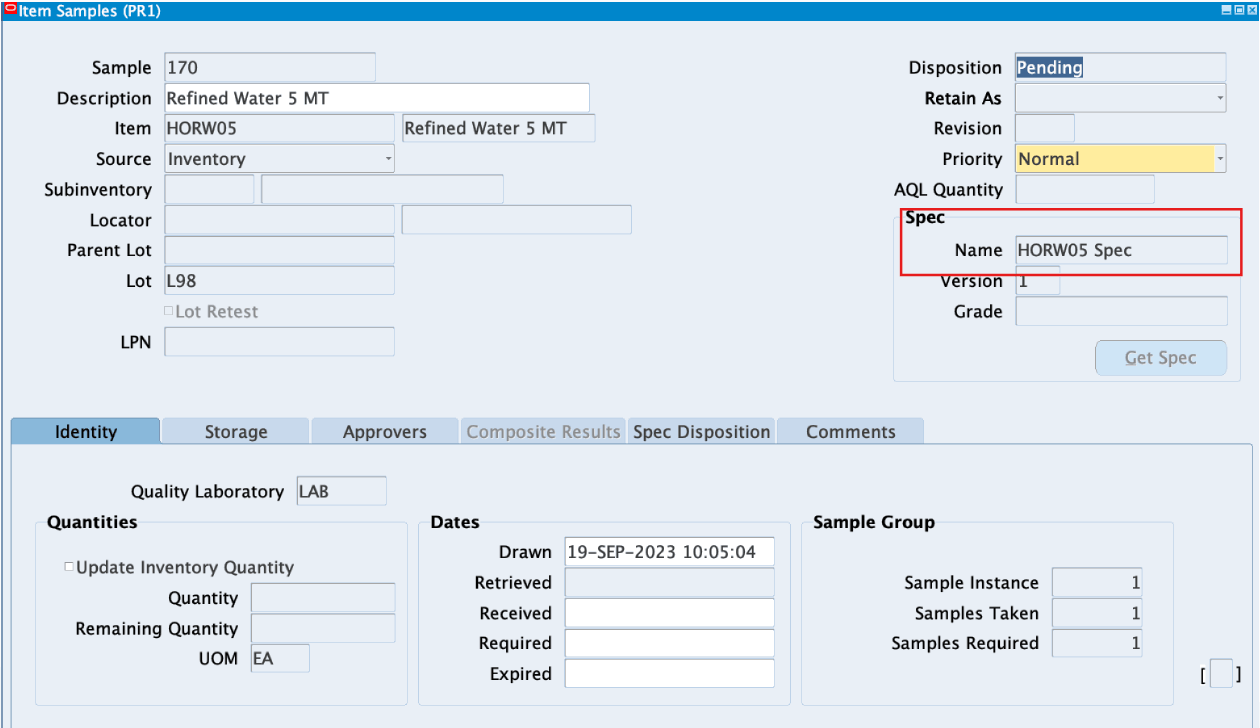This screenshot has height=728, width=1260.
Task: Open the Priority dropdown arrow
Action: coord(1220,159)
